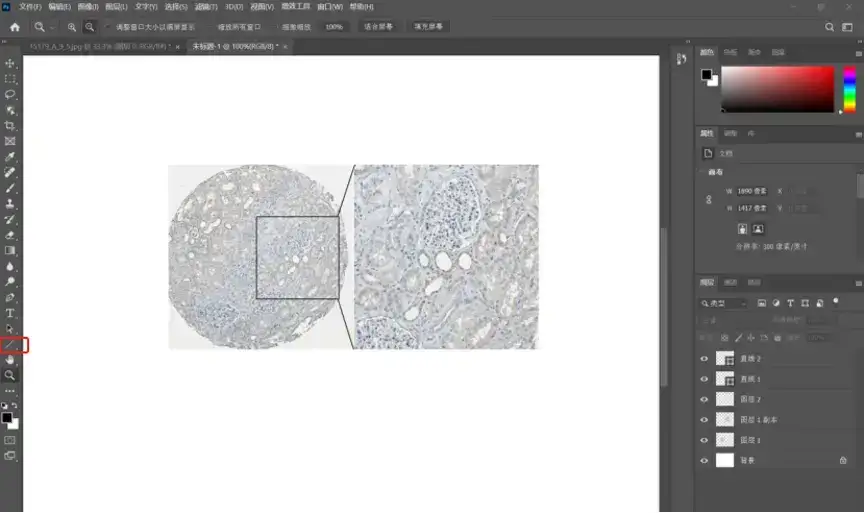This screenshot has height=514, width=866.
Task: Toggle visibility of 图层 2 layer
Action: pos(704,399)
